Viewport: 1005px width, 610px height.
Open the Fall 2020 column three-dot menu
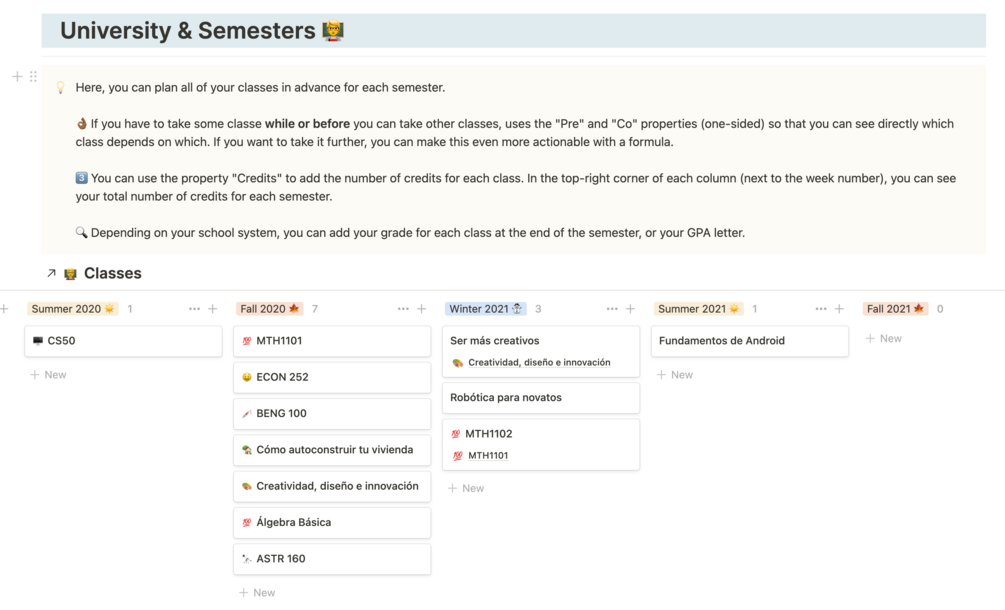(x=403, y=309)
